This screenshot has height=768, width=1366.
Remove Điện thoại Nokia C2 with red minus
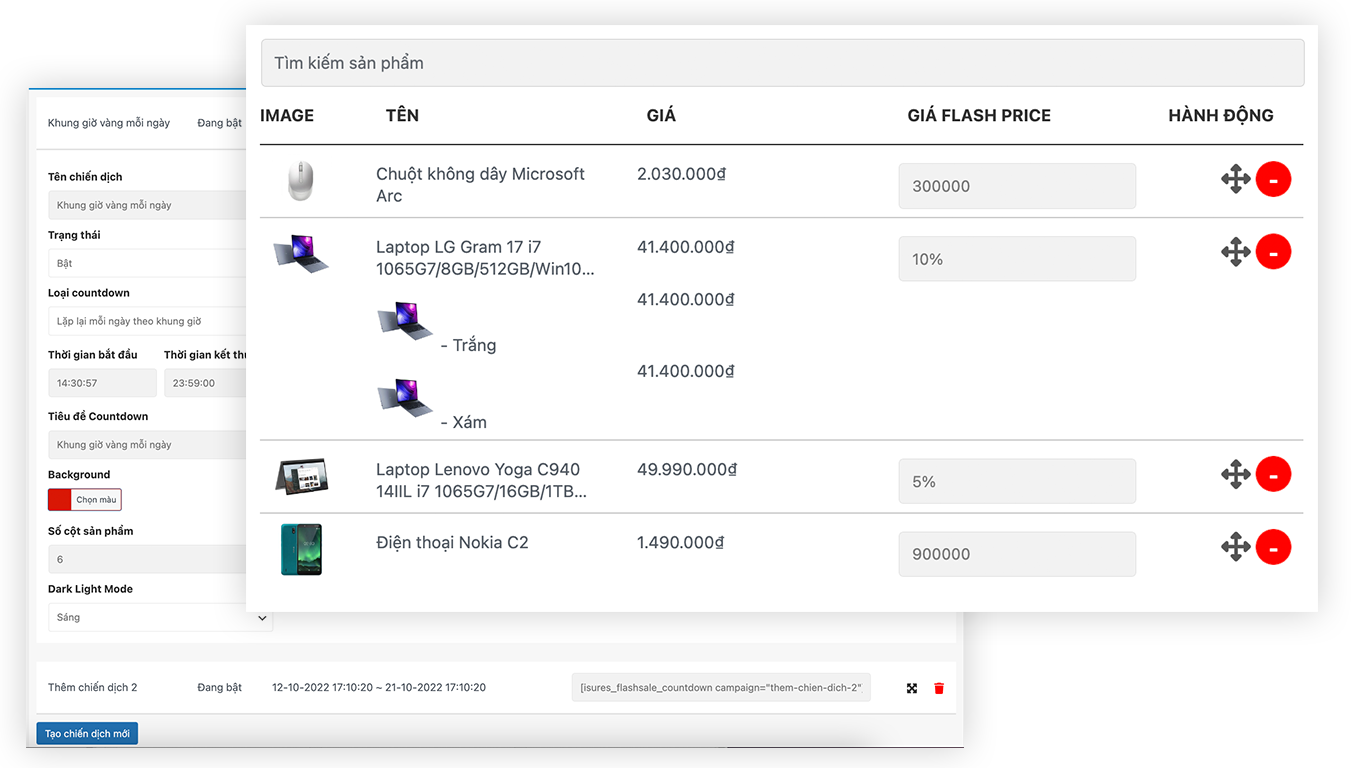pyautogui.click(x=1273, y=547)
